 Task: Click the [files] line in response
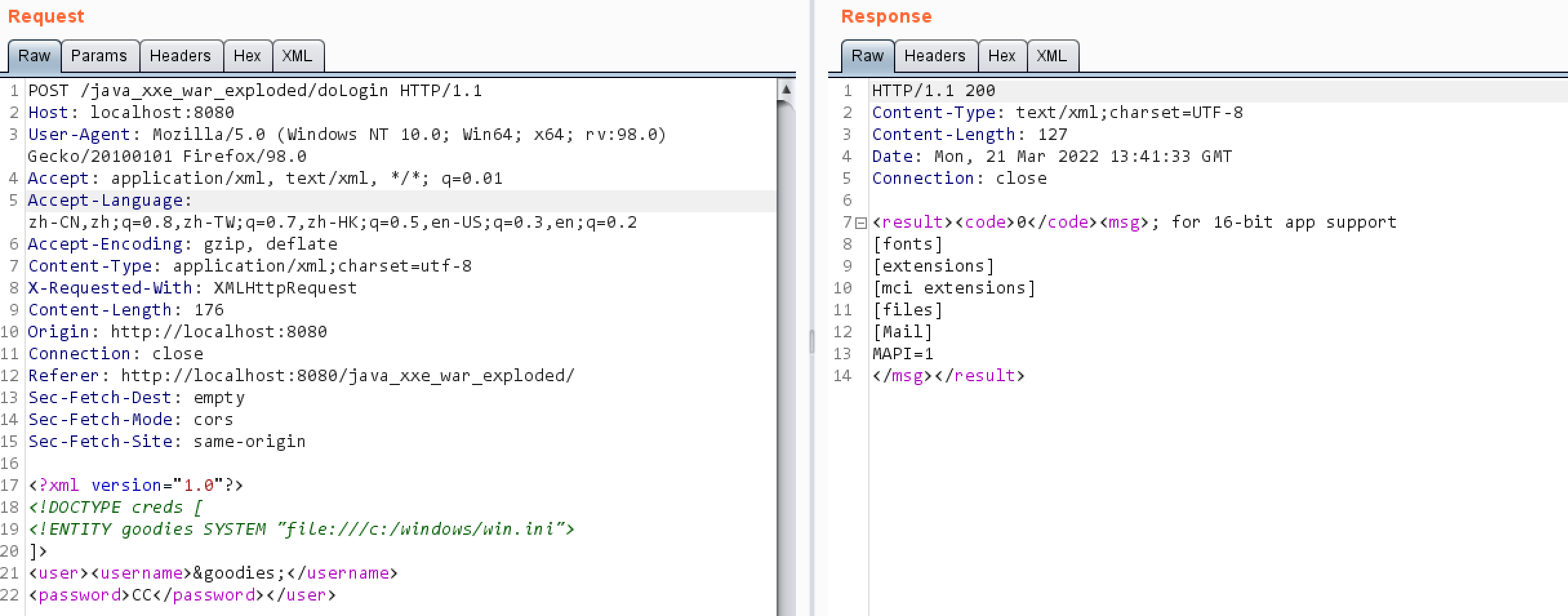click(x=908, y=310)
